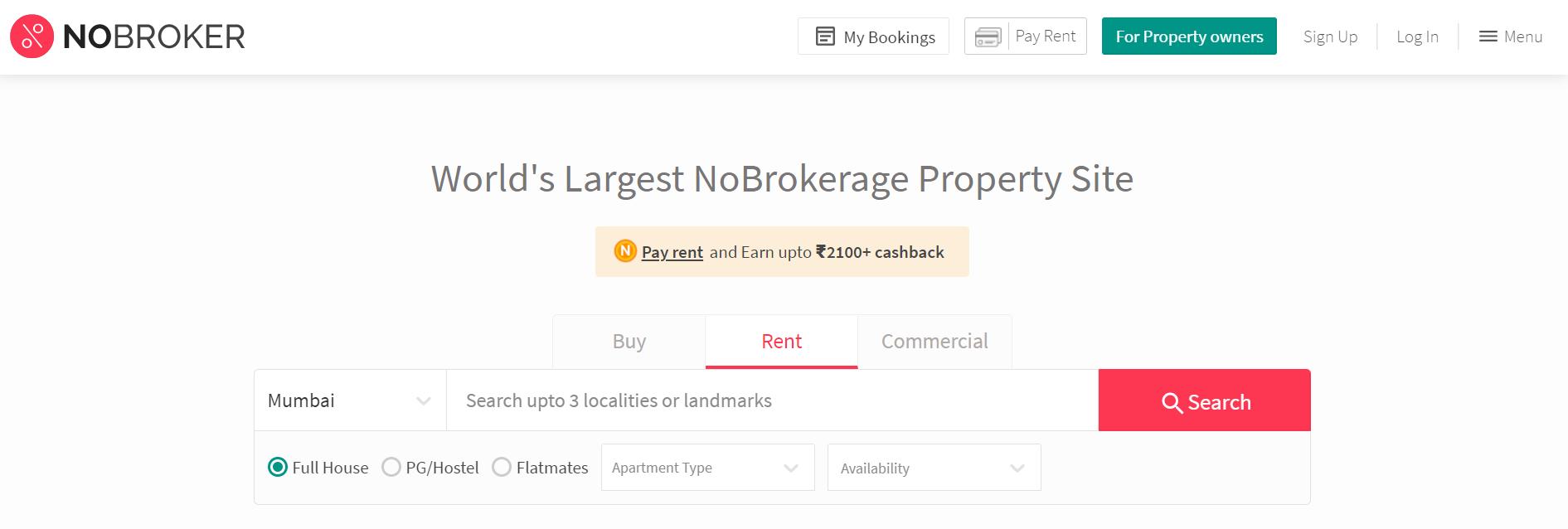Image resolution: width=1568 pixels, height=529 pixels.
Task: Switch to the Commercial tab
Action: pos(934,342)
